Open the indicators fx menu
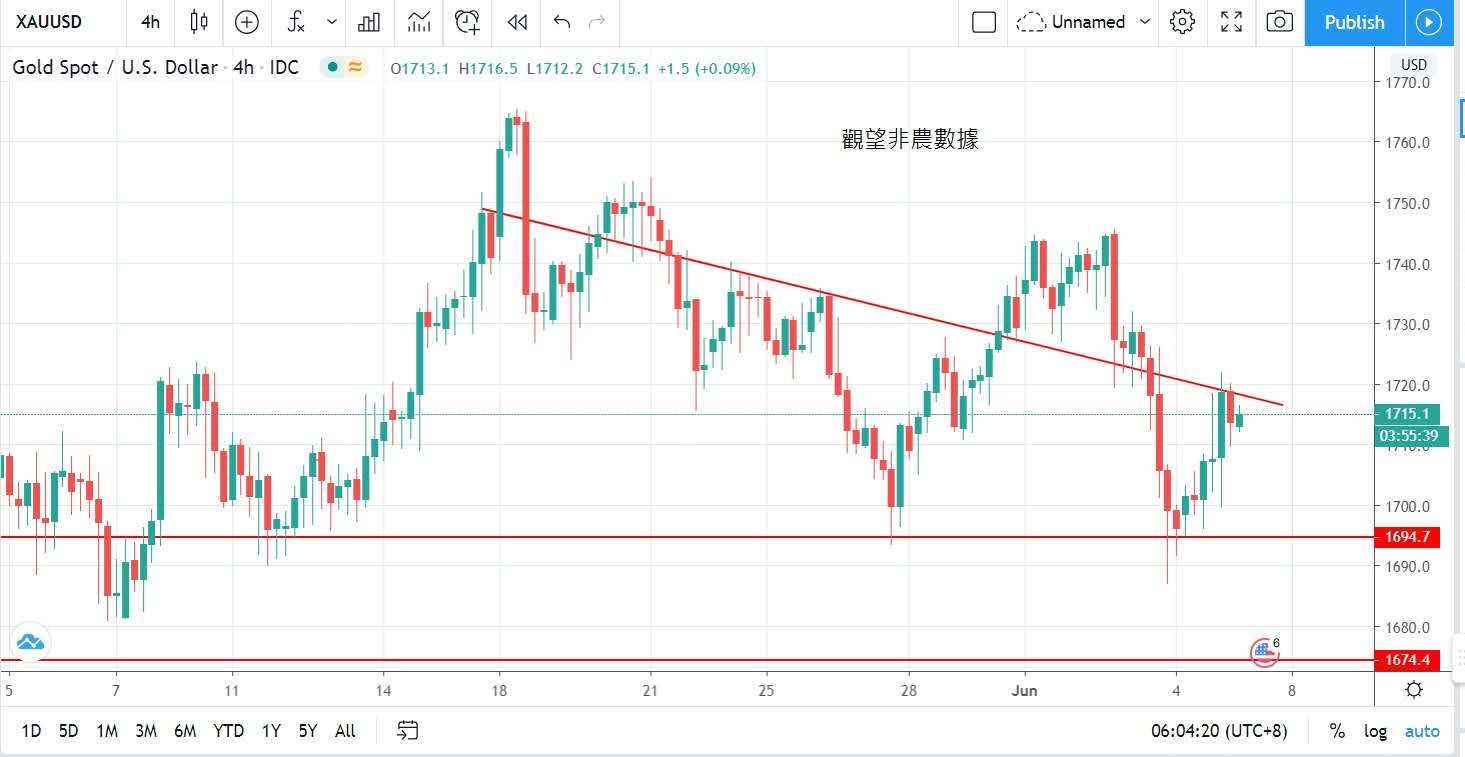The width and height of the screenshot is (1465, 757). [x=296, y=22]
